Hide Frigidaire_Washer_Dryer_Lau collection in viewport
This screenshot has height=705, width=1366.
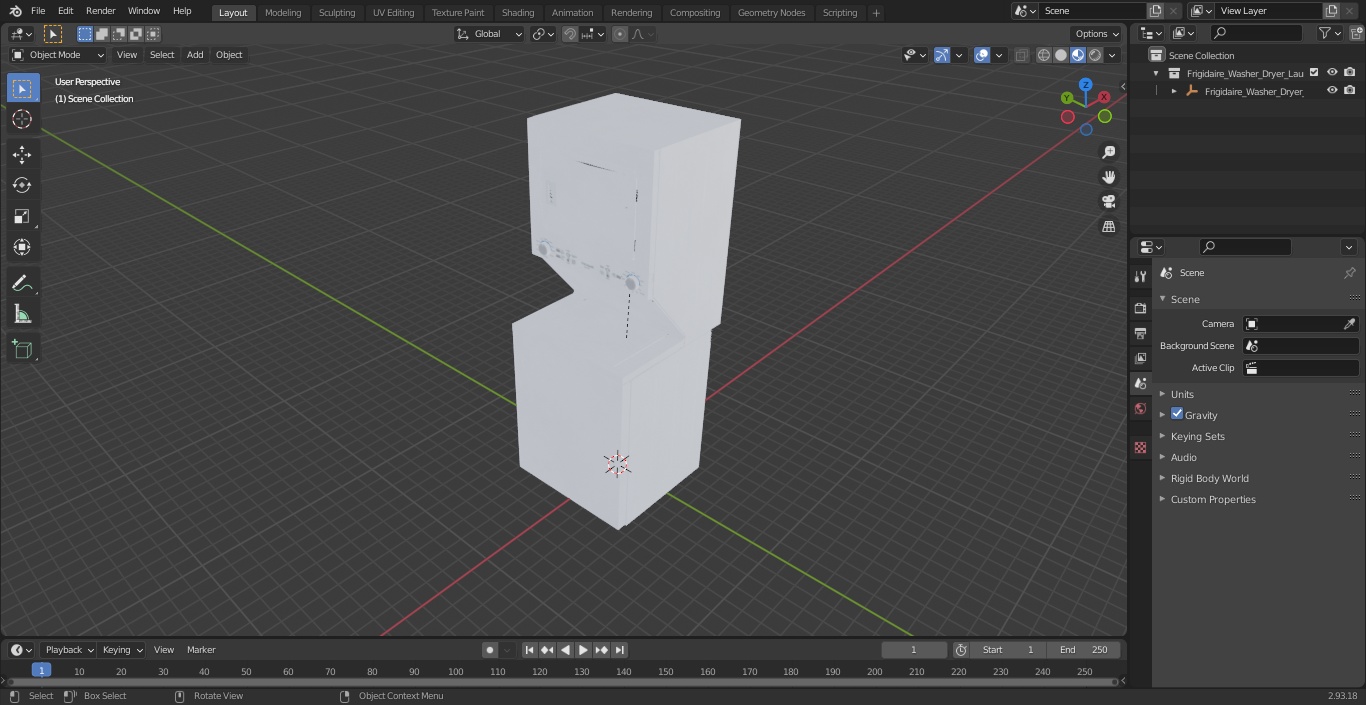tap(1332, 72)
